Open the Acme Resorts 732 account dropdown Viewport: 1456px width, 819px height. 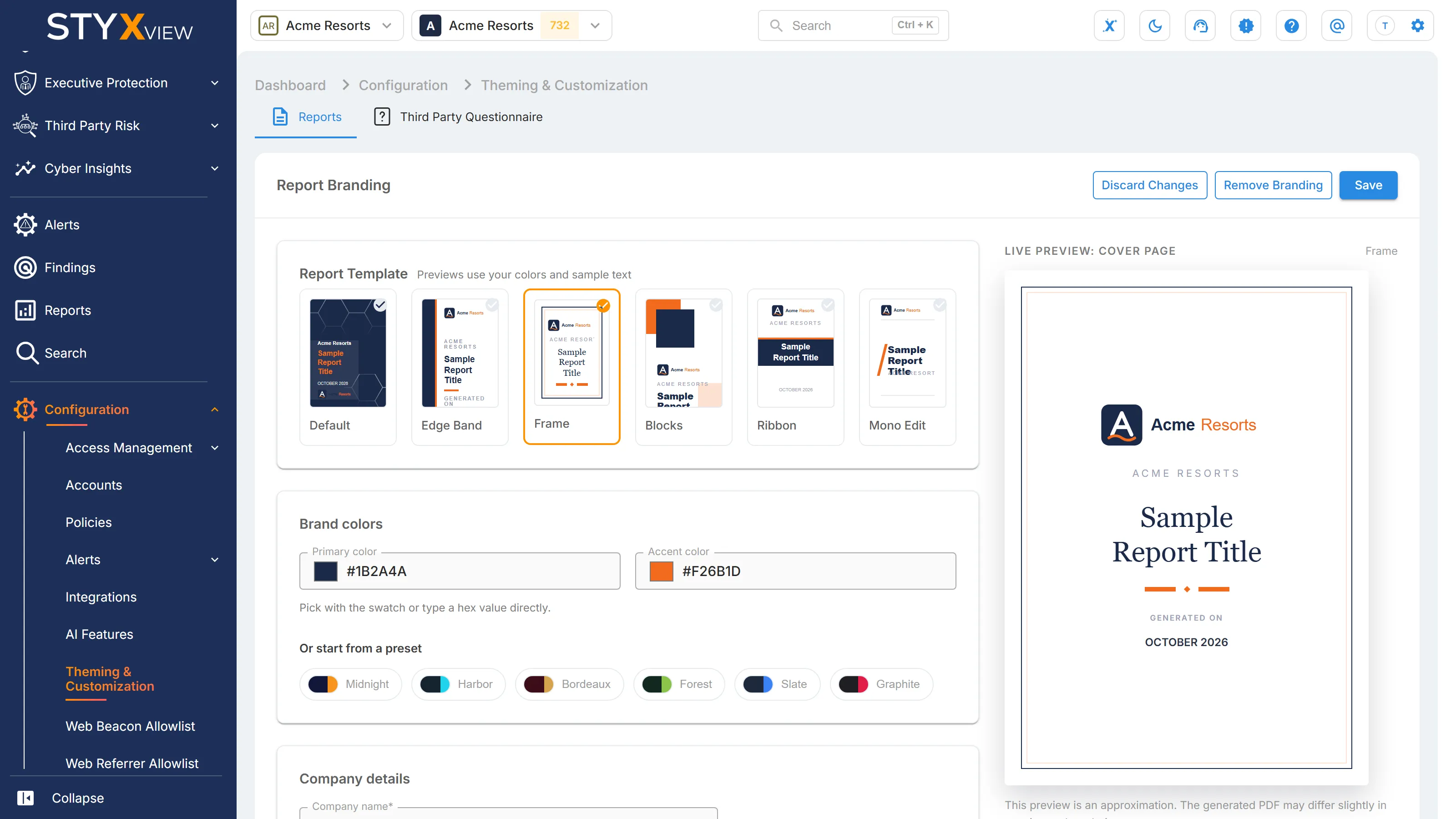(511, 25)
